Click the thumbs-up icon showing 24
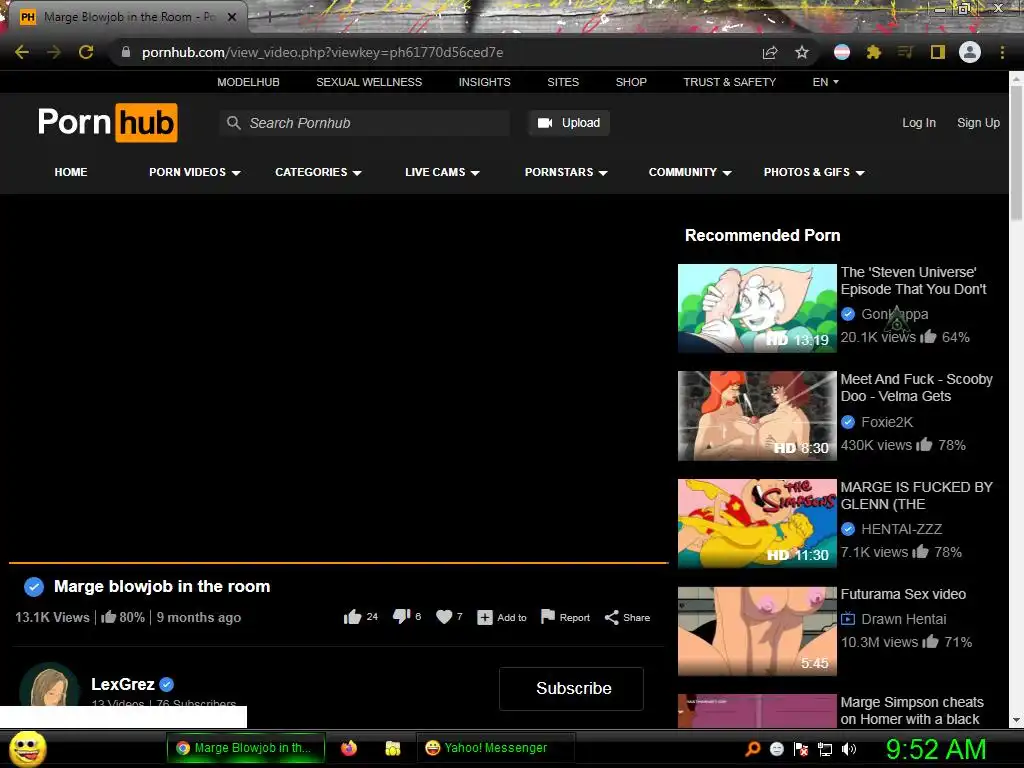 [x=353, y=617]
